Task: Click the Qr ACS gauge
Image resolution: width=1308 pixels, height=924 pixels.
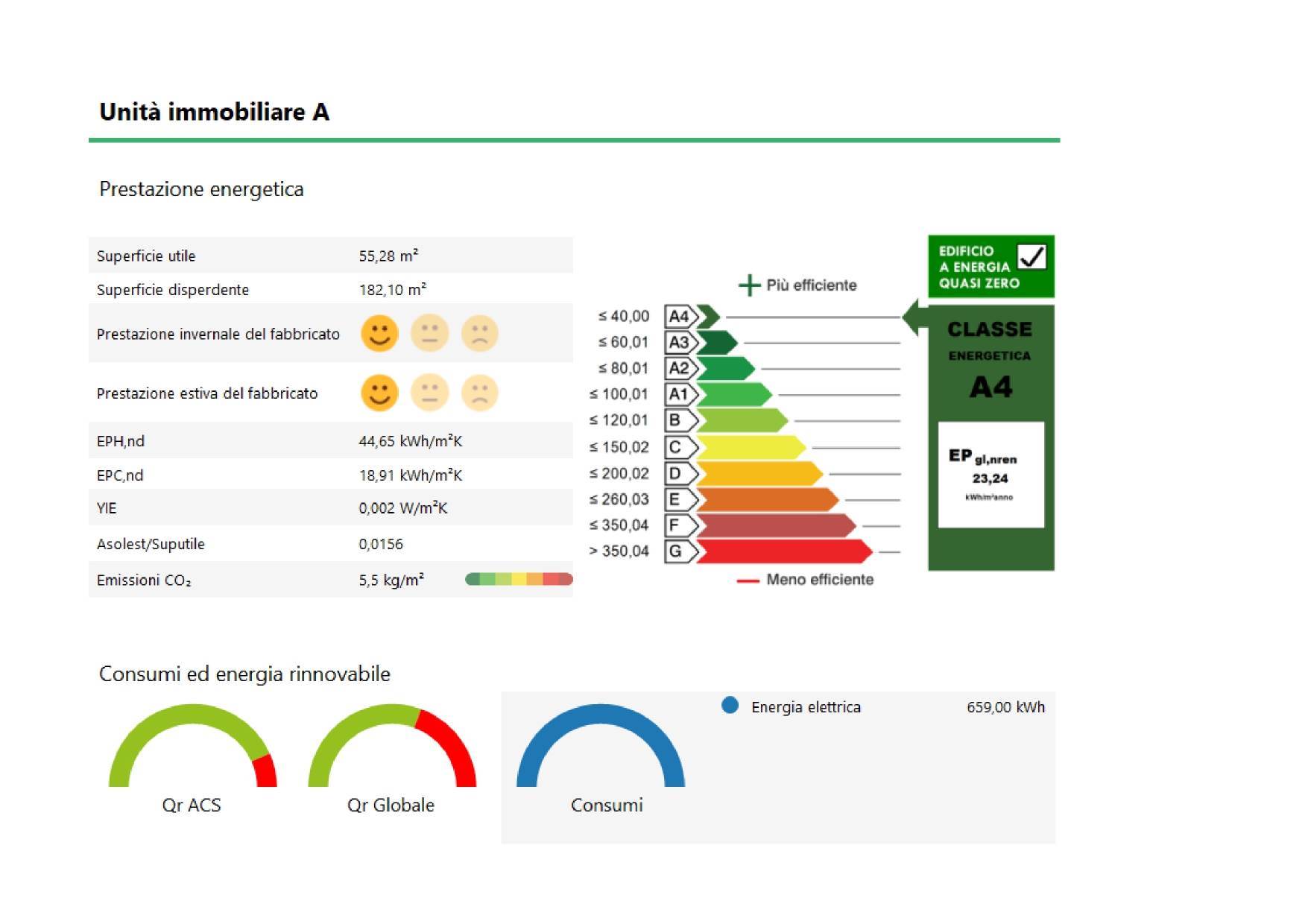Action: point(192,745)
